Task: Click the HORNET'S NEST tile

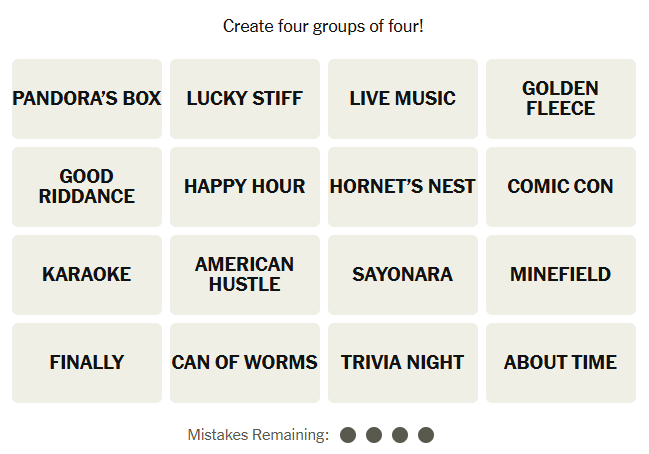Action: pyautogui.click(x=403, y=187)
